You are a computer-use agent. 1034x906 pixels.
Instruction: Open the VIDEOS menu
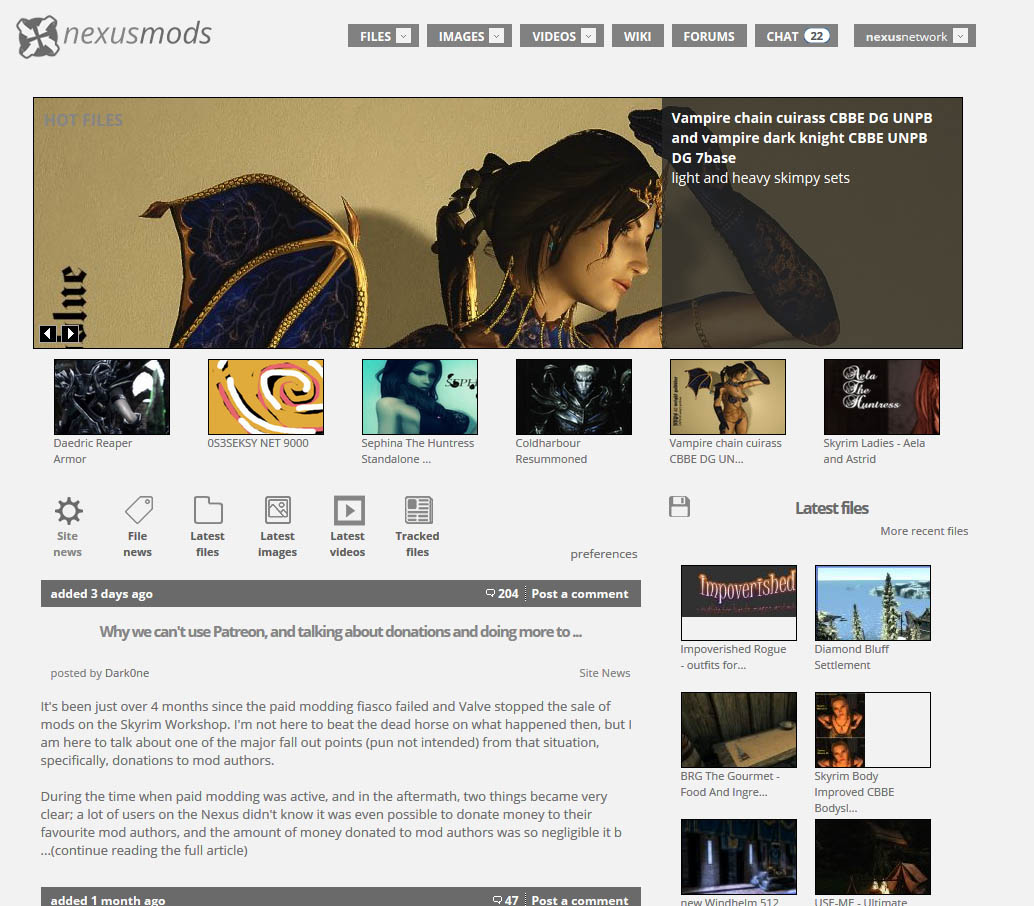[561, 36]
